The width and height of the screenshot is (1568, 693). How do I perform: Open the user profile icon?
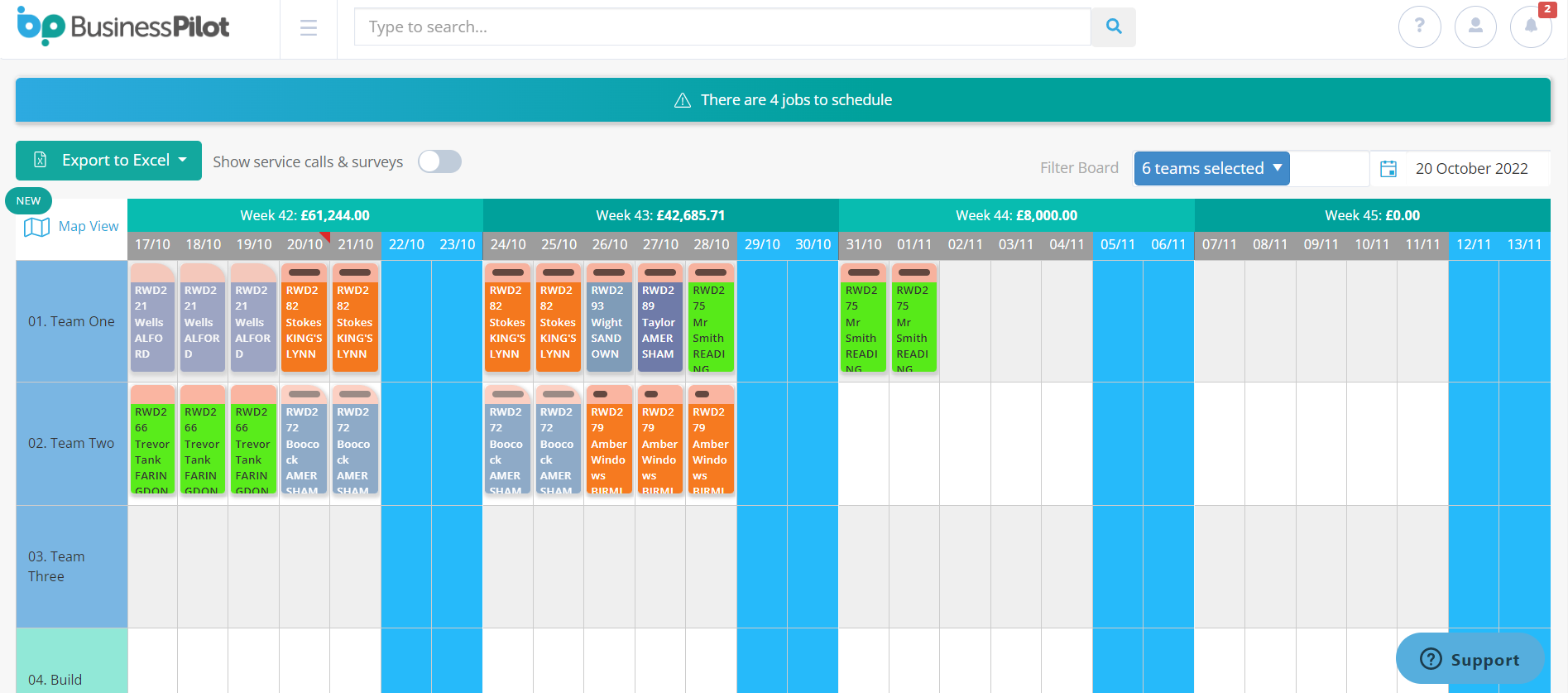click(1474, 26)
